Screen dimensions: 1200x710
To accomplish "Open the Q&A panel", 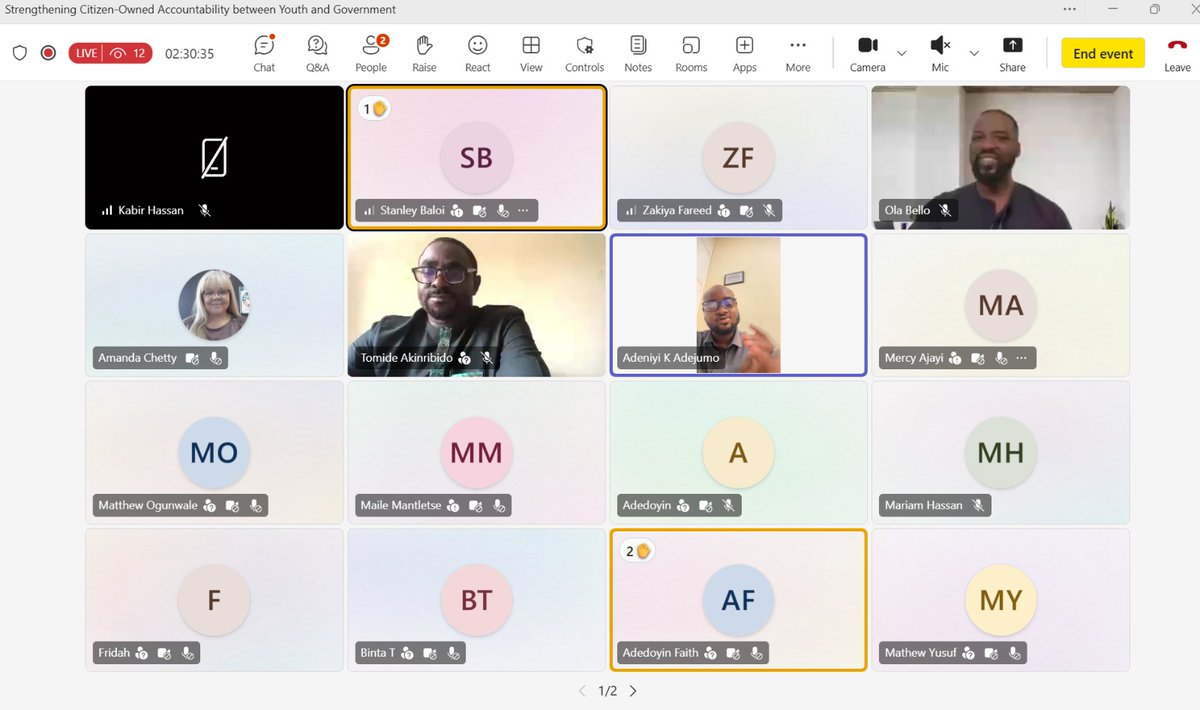I will point(317,53).
